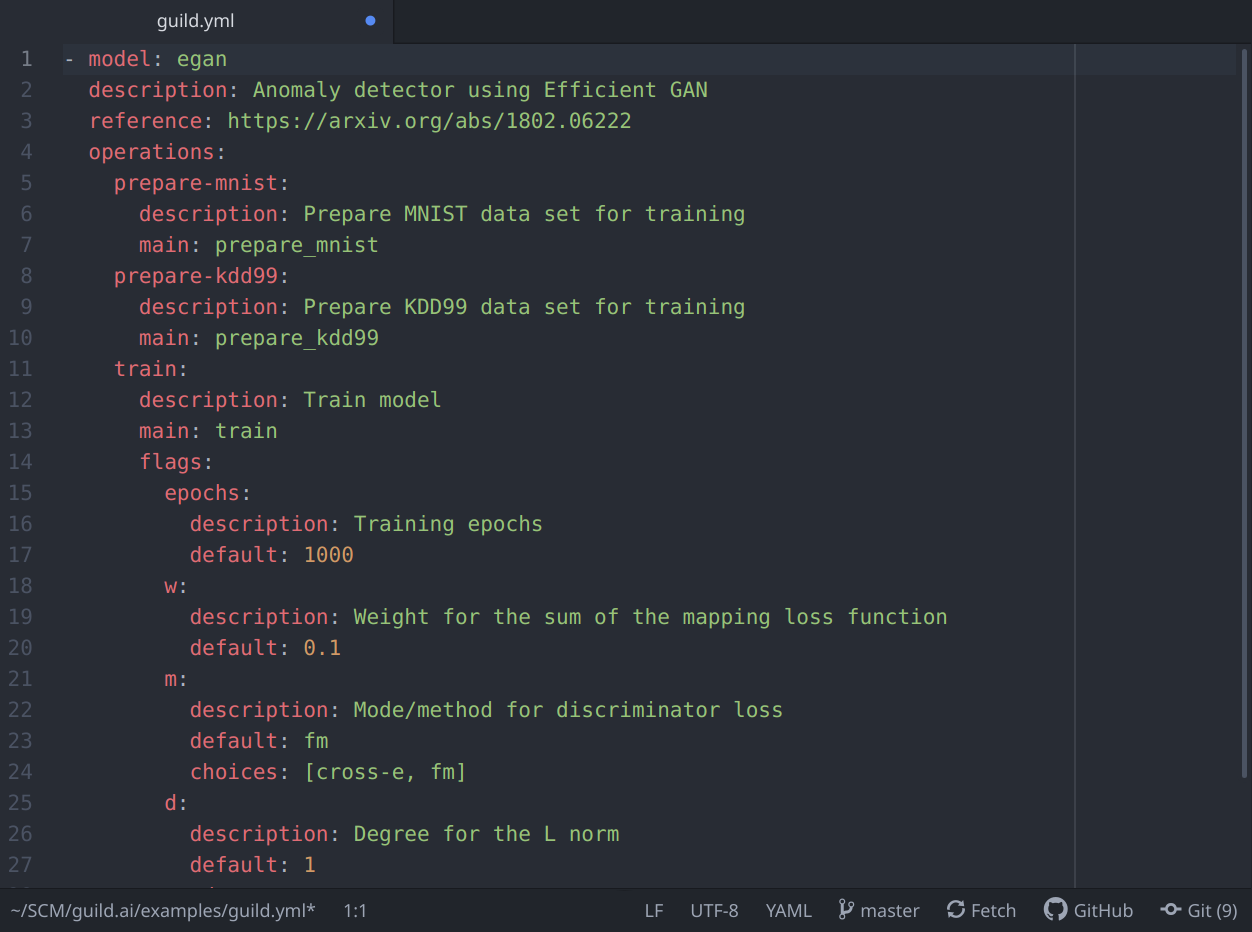This screenshot has height=932, width=1252.
Task: Select the guild.yml tab
Action: tap(197, 21)
